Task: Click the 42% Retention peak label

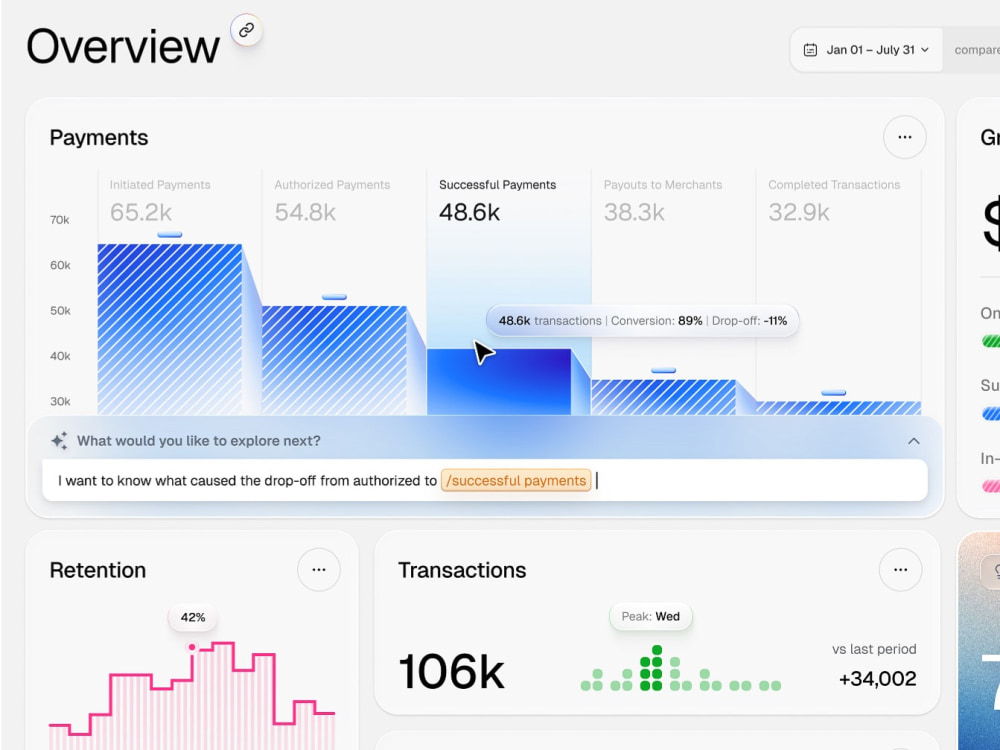Action: 193,617
